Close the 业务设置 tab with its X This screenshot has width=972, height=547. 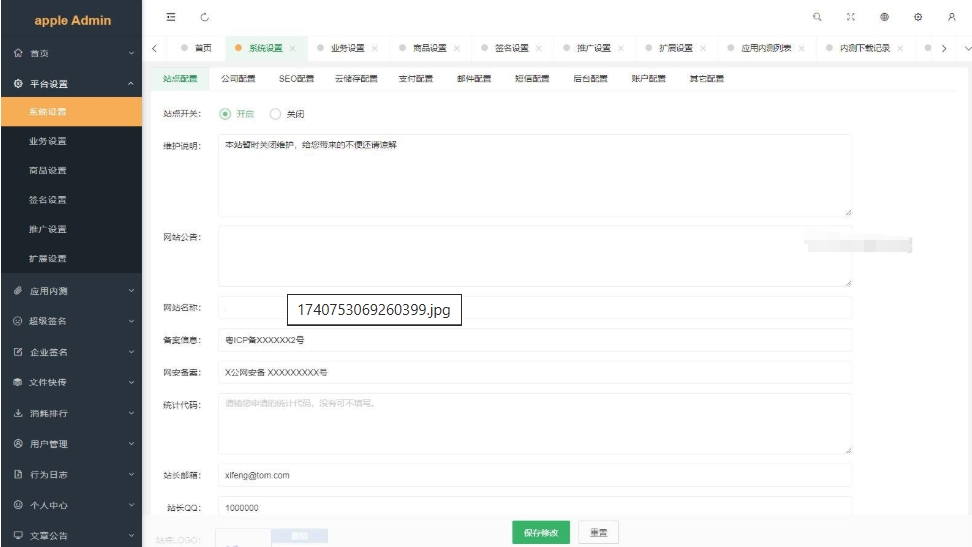coord(375,48)
